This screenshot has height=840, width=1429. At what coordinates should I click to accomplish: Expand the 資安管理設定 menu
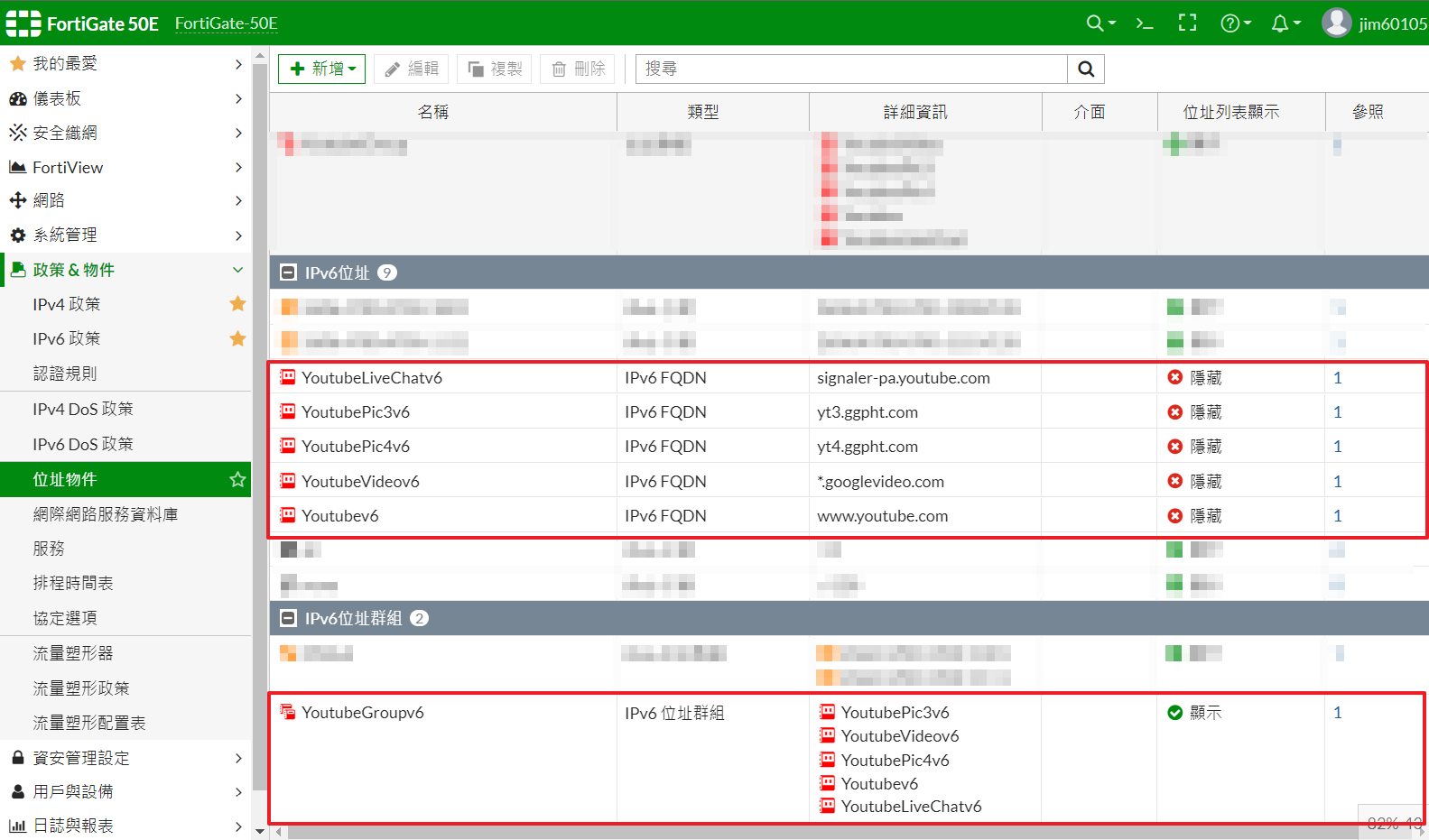point(125,758)
